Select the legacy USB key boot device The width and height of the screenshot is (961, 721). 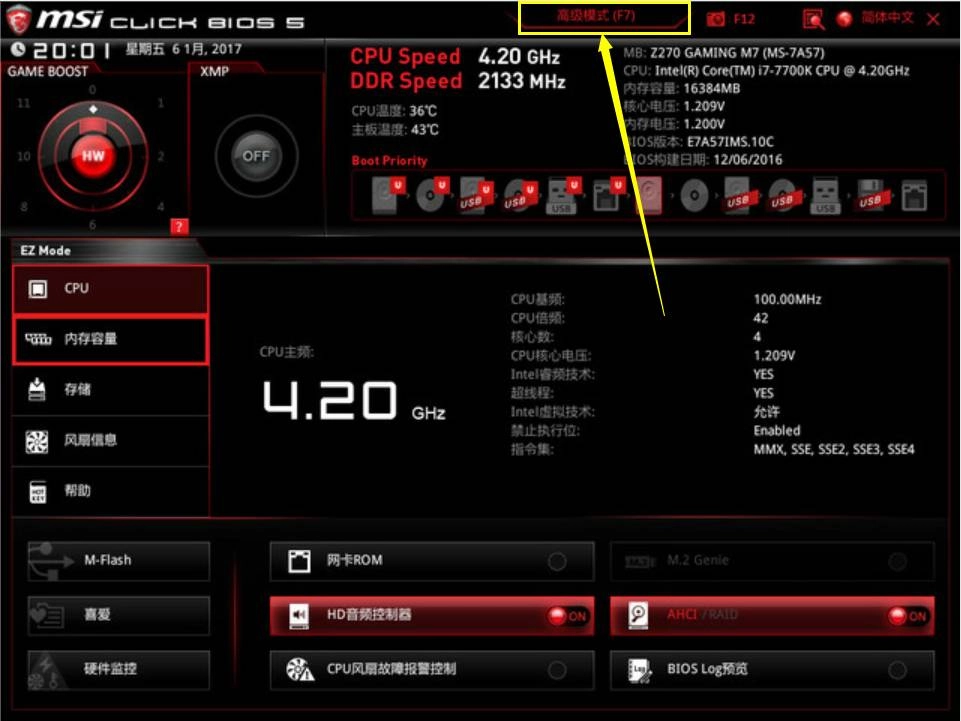tap(826, 196)
